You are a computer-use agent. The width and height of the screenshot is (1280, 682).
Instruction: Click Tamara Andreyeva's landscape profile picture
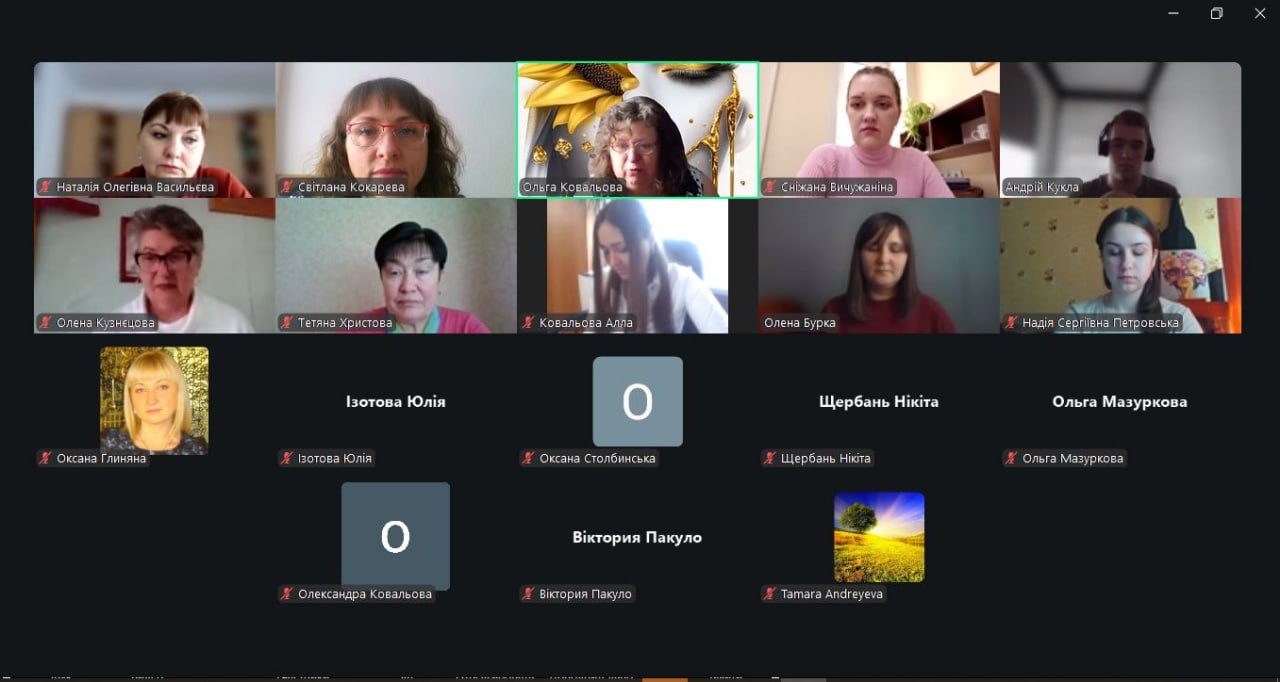pyautogui.click(x=879, y=537)
